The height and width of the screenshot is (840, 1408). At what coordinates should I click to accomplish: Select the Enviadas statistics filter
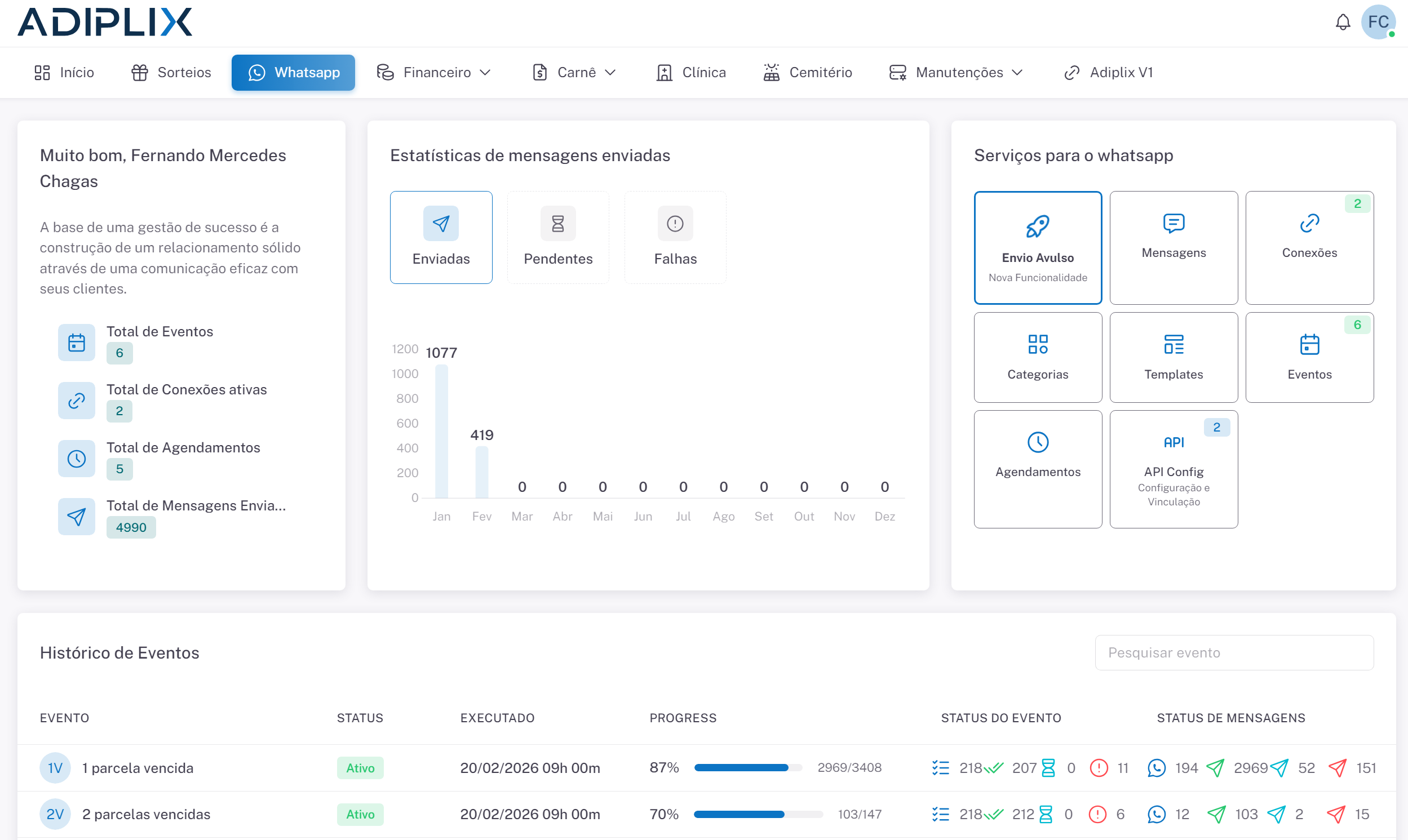click(441, 237)
